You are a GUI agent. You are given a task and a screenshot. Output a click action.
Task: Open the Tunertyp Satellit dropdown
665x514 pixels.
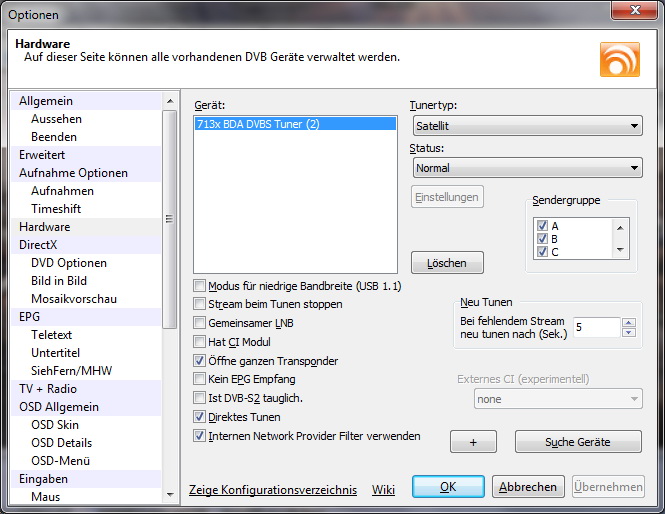point(528,126)
